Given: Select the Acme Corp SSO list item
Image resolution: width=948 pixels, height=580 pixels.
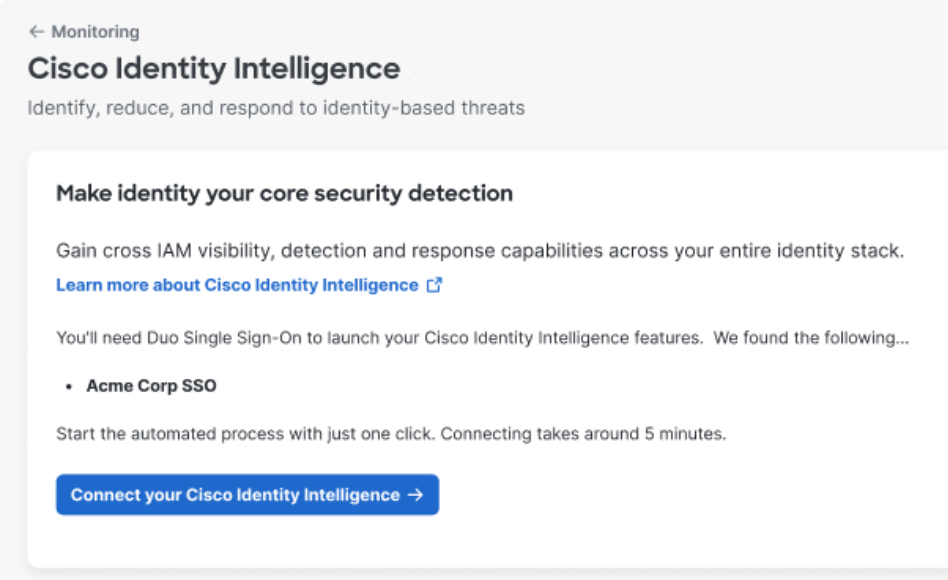Looking at the screenshot, I should (x=151, y=386).
